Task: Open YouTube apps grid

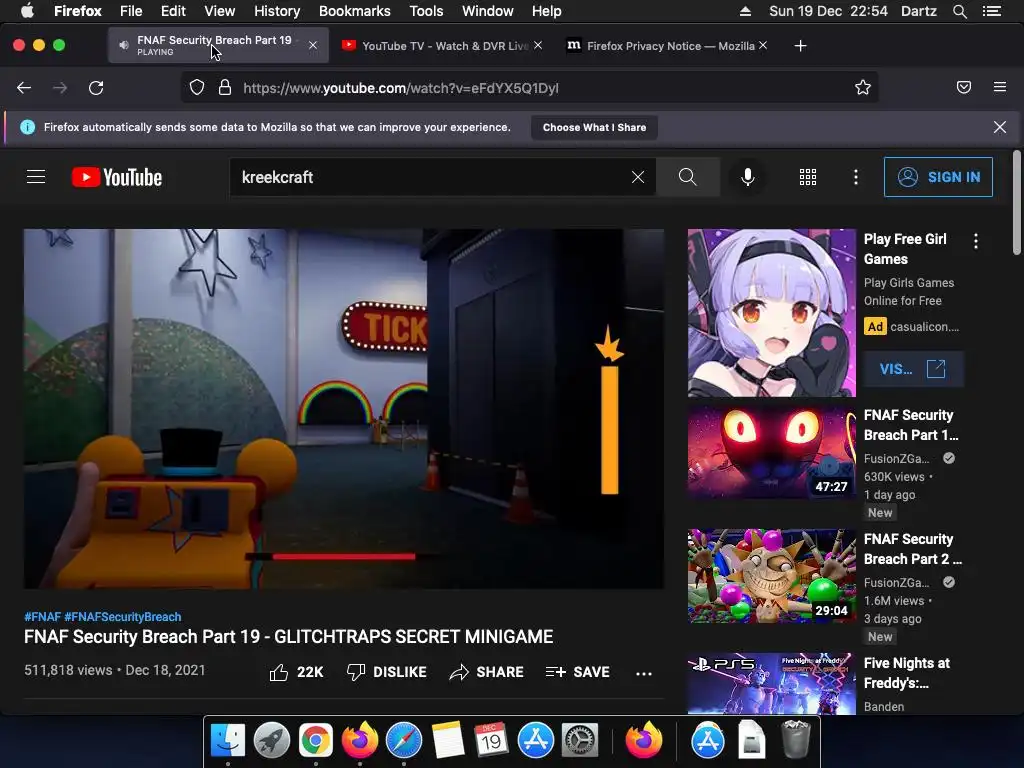Action: (808, 177)
